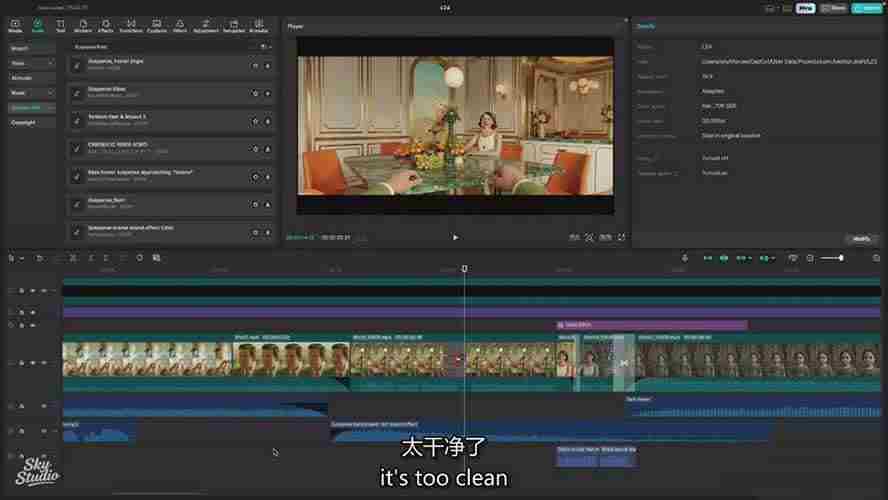Favorite the first sound effect with star

[x=256, y=65]
